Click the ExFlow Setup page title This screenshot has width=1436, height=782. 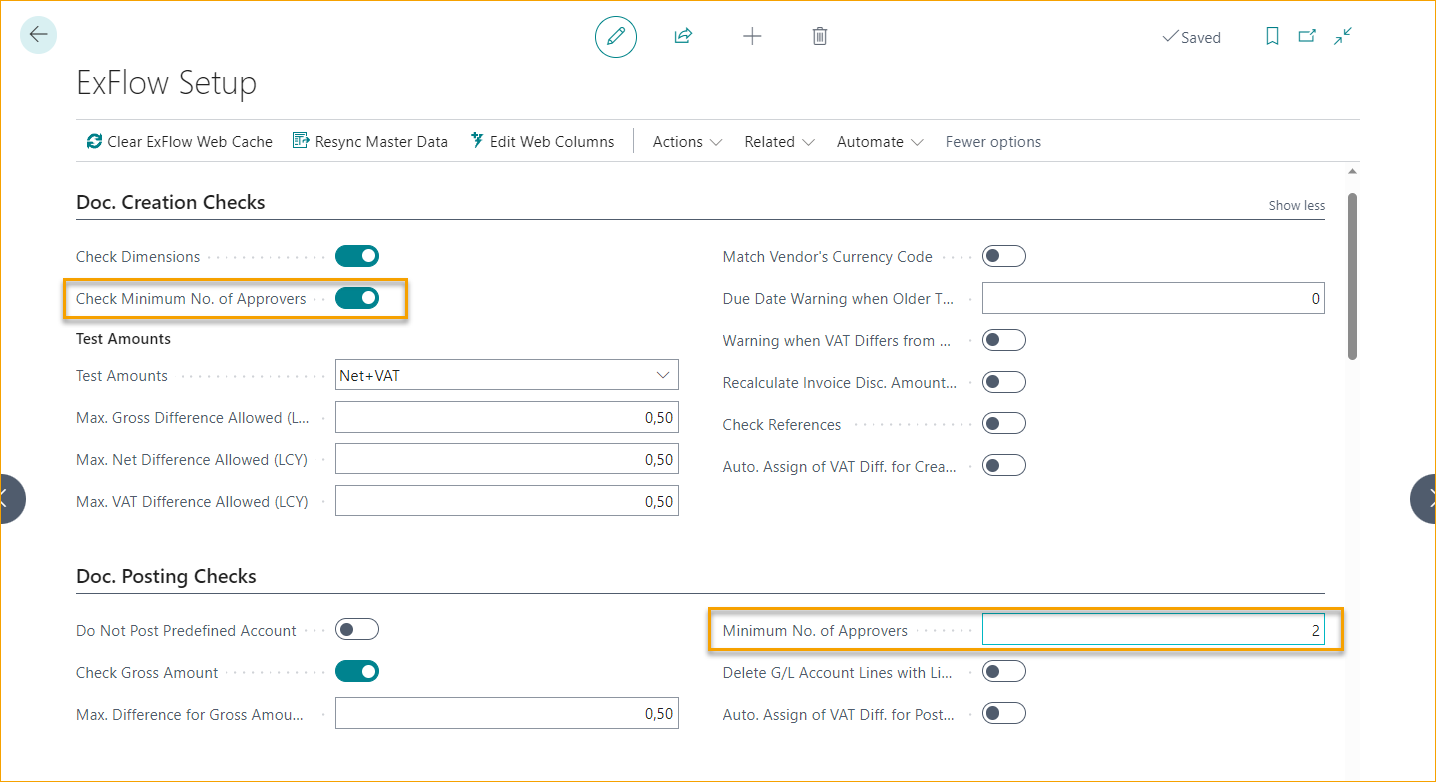click(167, 83)
